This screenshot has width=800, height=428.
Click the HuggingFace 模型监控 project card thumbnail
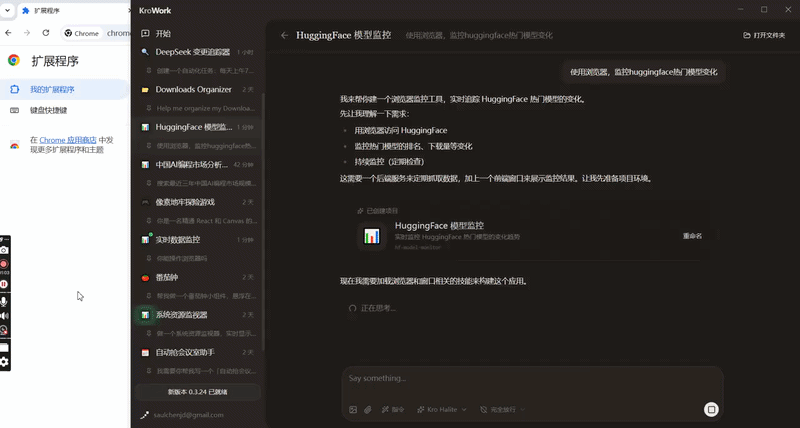click(x=371, y=236)
